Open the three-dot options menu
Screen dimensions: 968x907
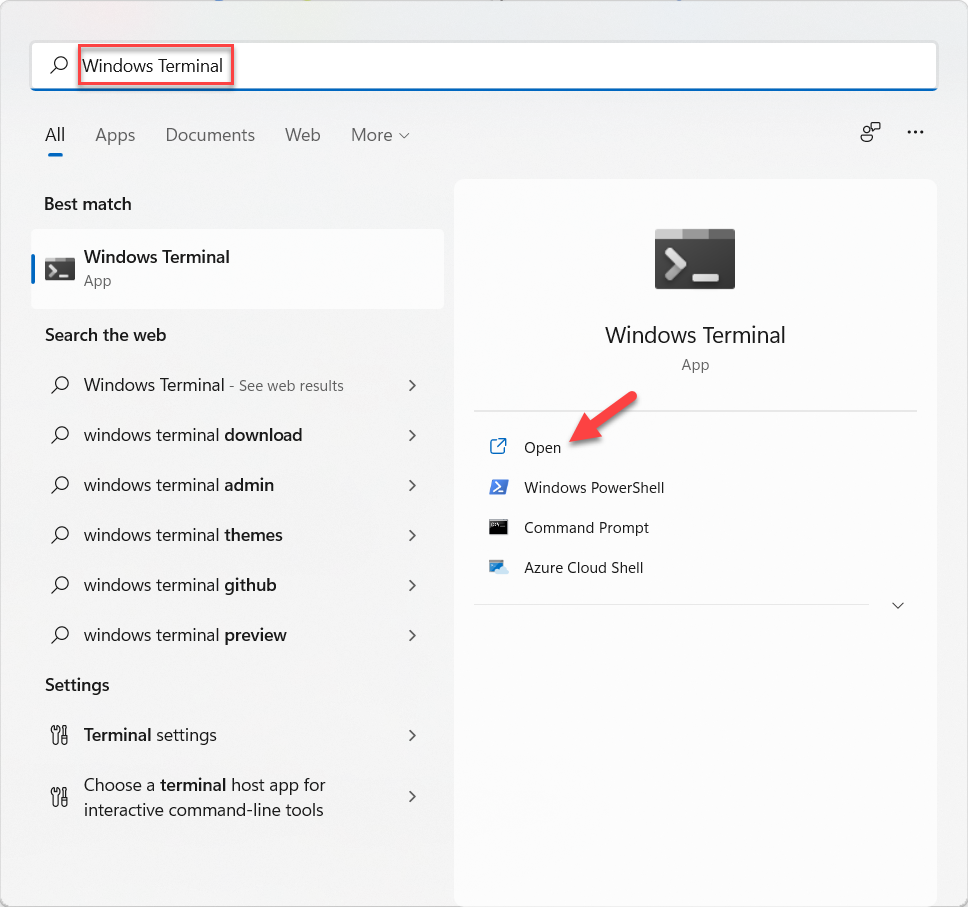pyautogui.click(x=914, y=133)
